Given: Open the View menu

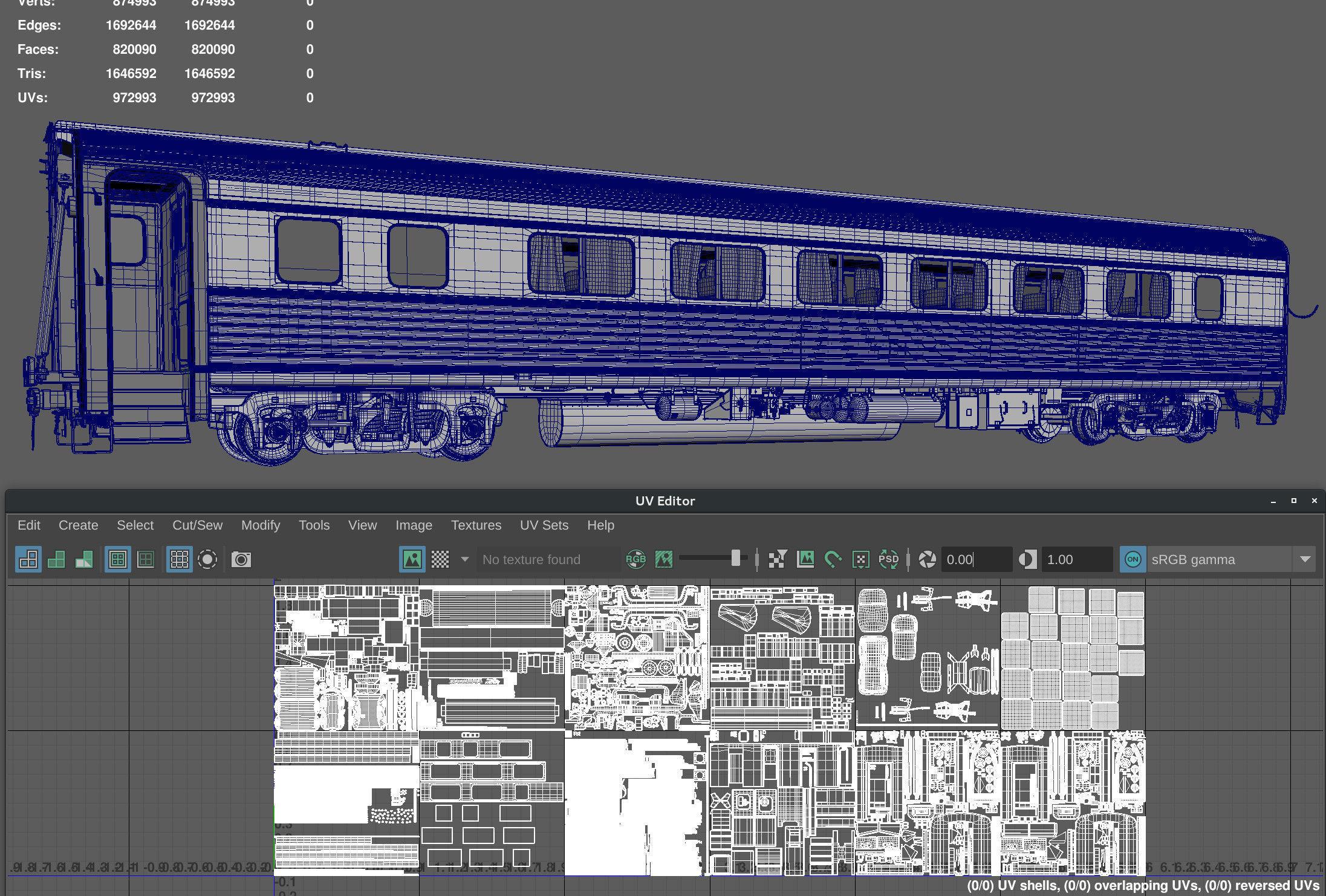Looking at the screenshot, I should point(362,525).
